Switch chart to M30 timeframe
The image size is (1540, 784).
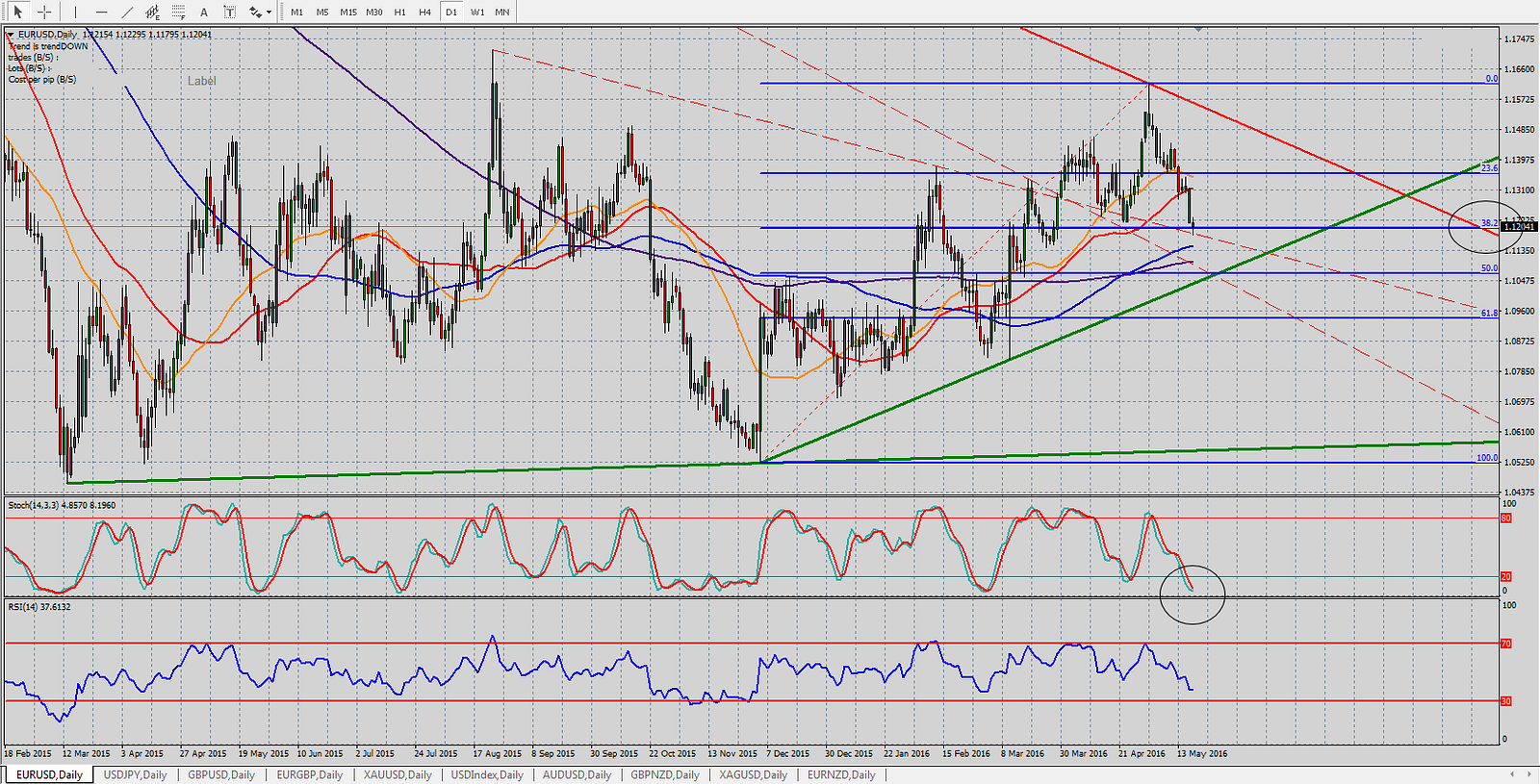(x=374, y=12)
